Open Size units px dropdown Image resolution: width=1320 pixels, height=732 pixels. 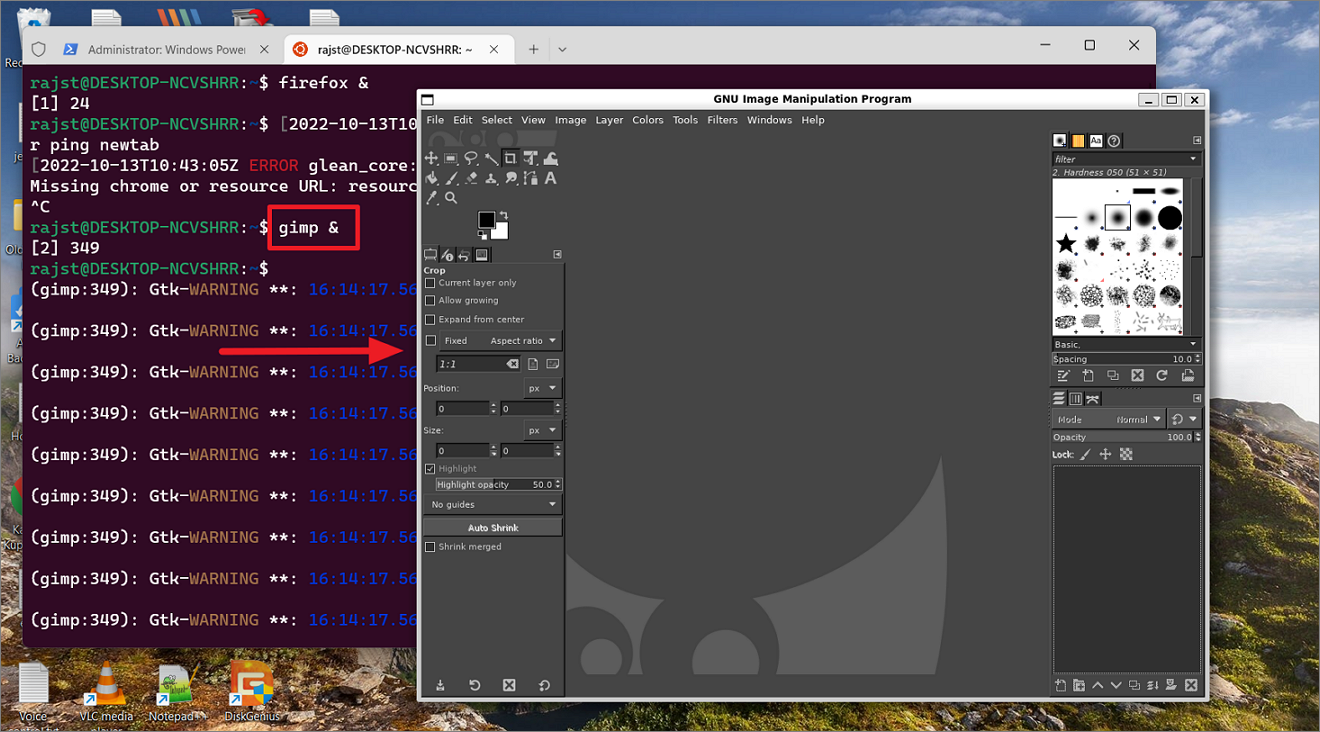542,430
